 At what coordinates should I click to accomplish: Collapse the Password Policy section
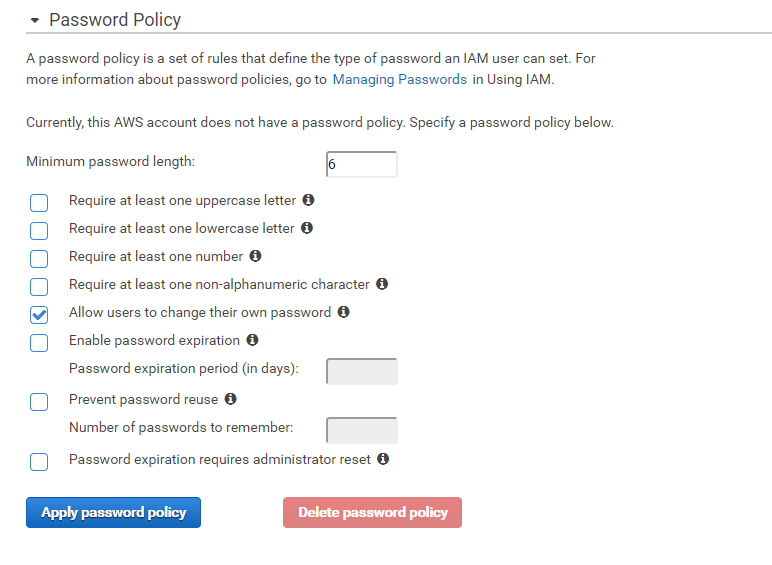35,20
